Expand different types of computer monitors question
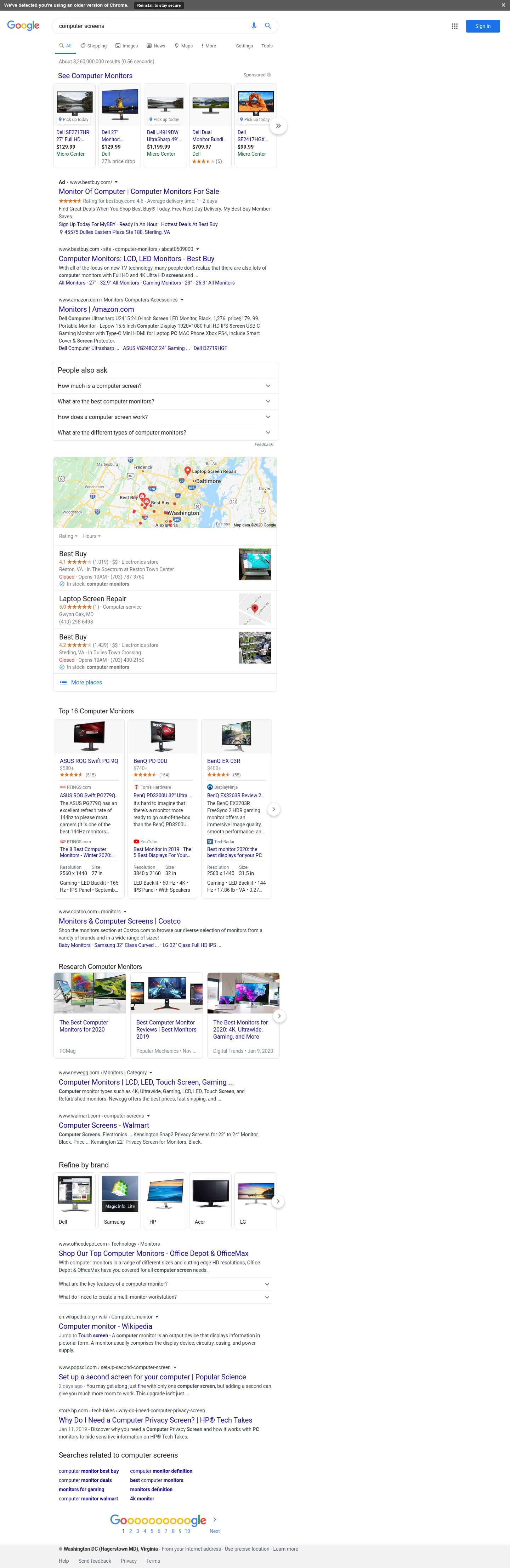This screenshot has height=1568, width=510. pos(165,432)
